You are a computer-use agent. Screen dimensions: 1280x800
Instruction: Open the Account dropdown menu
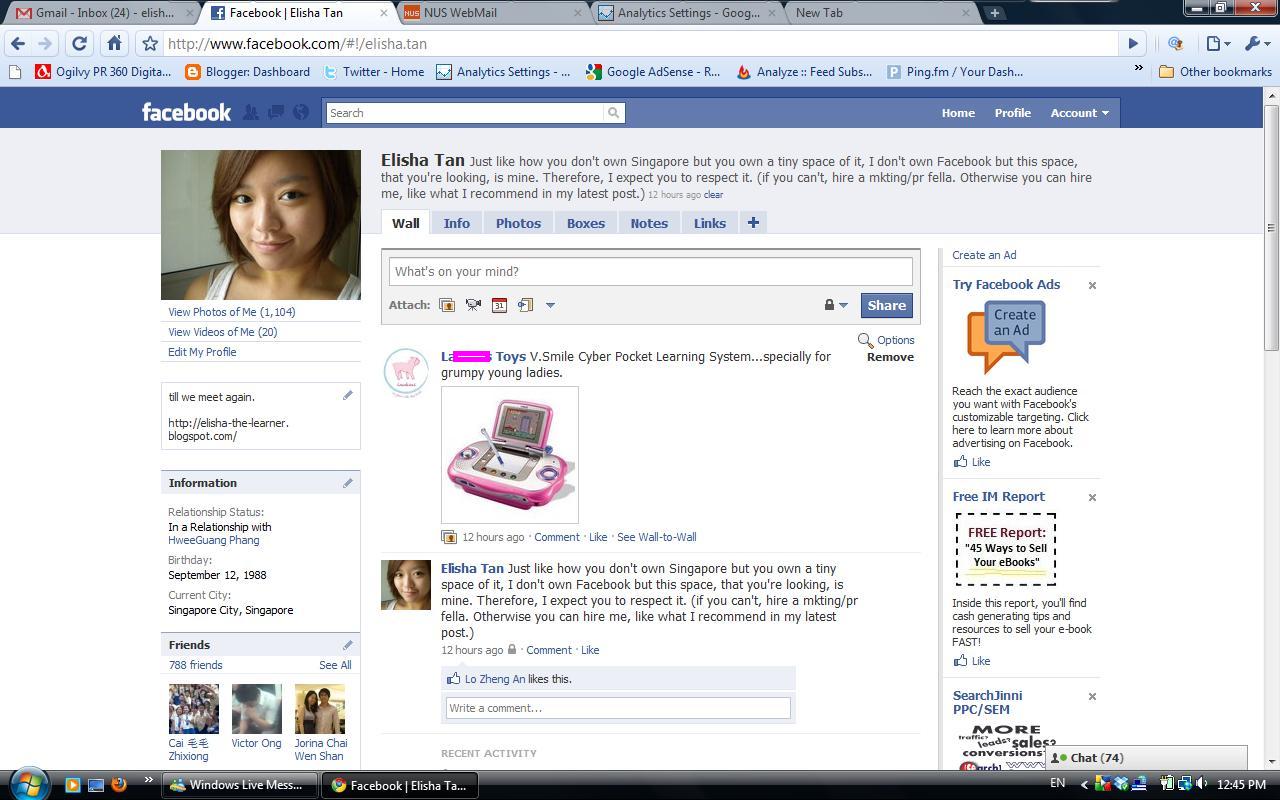coord(1079,113)
